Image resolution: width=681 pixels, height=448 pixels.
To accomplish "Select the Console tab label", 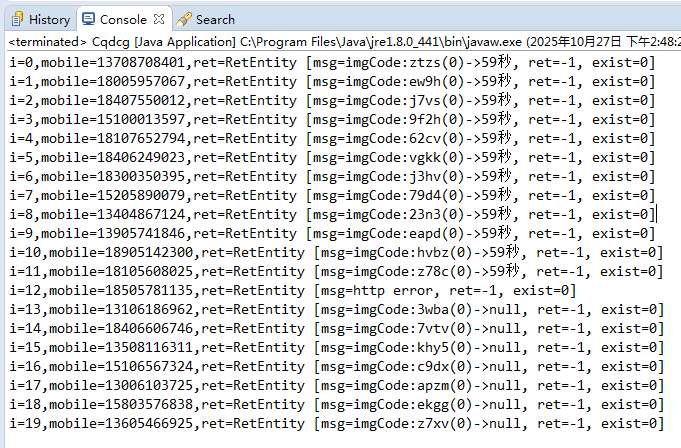I will point(123,19).
